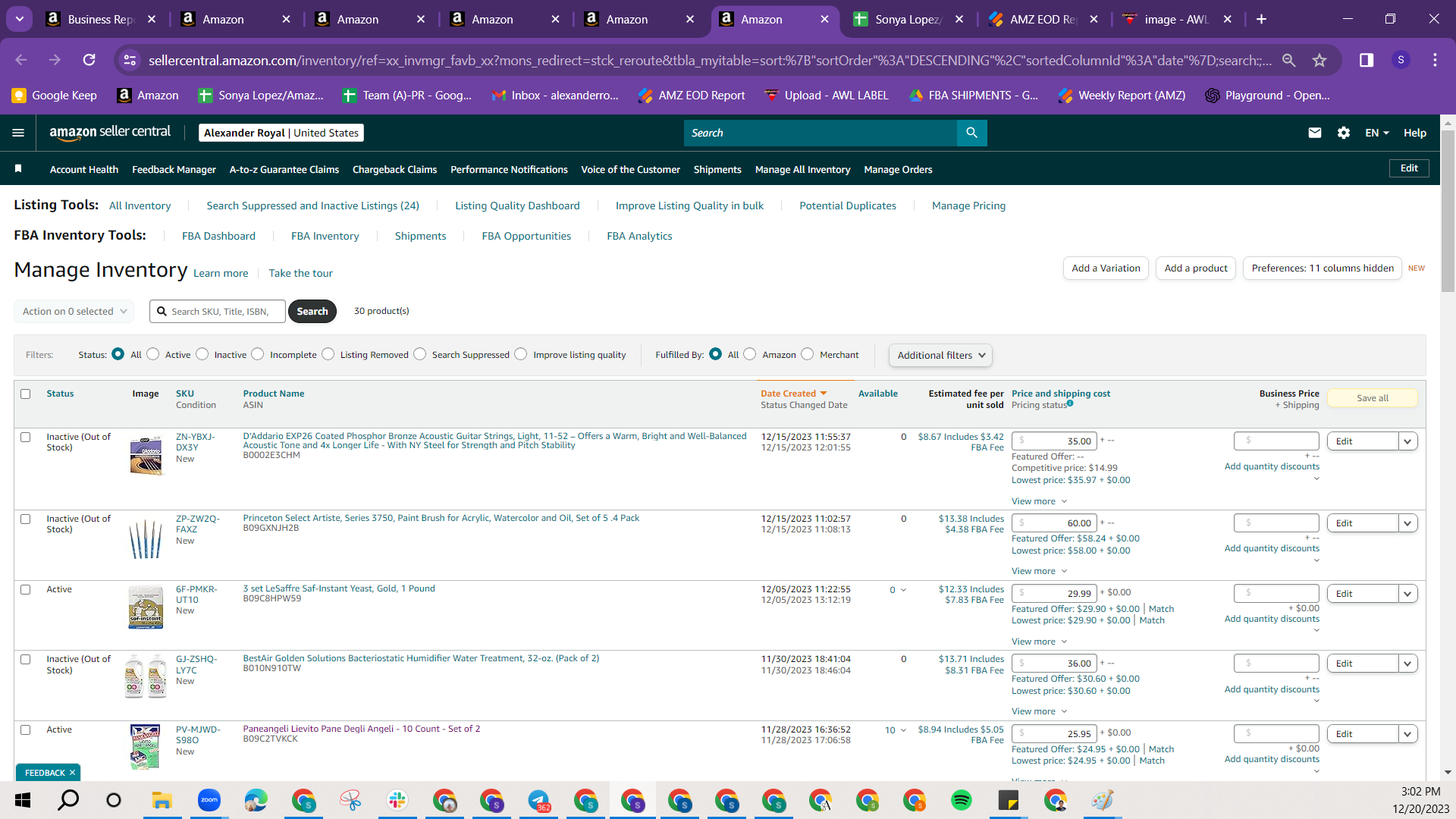Screen dimensions: 1456x819
Task: Edit the 35.00 price field
Action: click(1054, 441)
